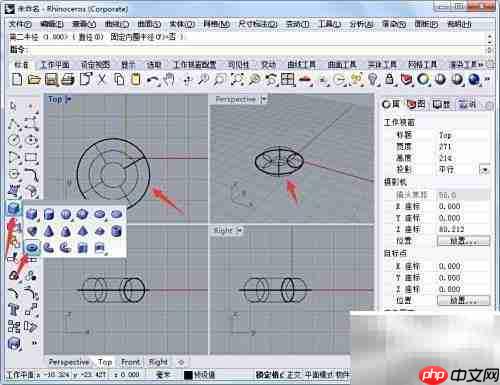Switch to the 曲线工具 toolbar tab
The height and width of the screenshot is (385, 500).
pyautogui.click(x=302, y=64)
